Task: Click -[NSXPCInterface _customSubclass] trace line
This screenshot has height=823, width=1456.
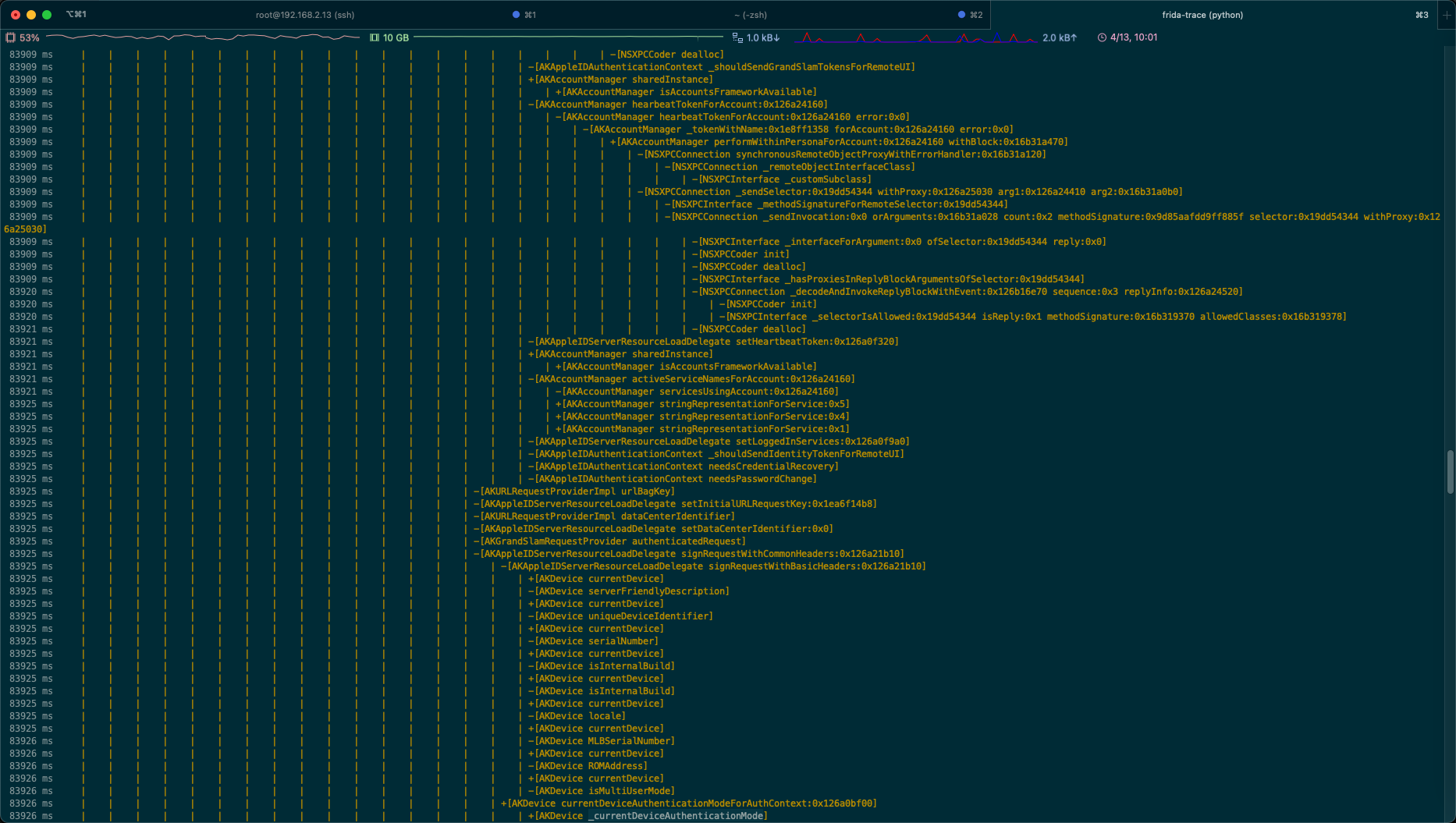Action: pyautogui.click(x=781, y=179)
